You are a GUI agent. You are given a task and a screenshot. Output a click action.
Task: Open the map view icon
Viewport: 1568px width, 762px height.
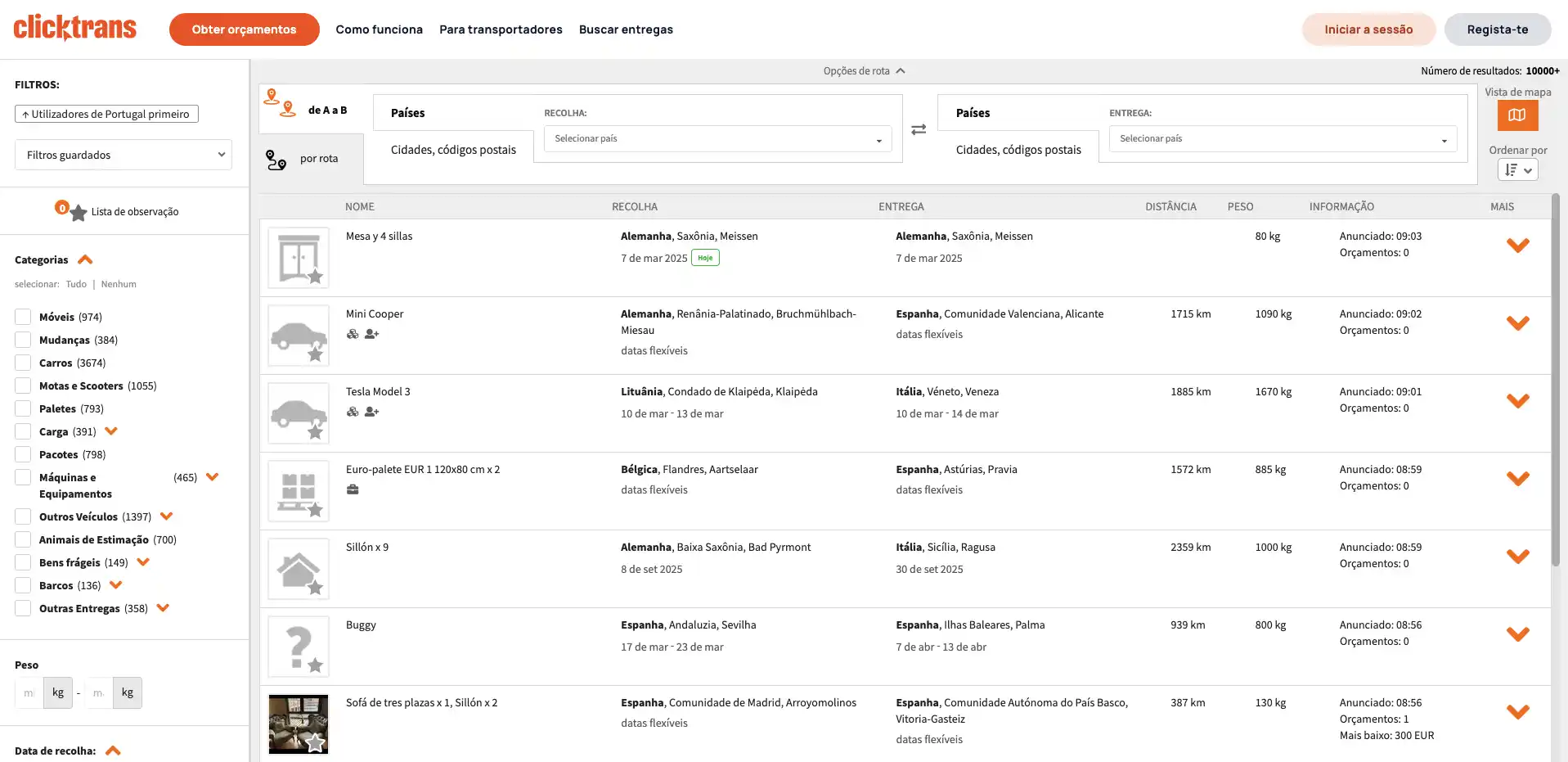tap(1516, 115)
